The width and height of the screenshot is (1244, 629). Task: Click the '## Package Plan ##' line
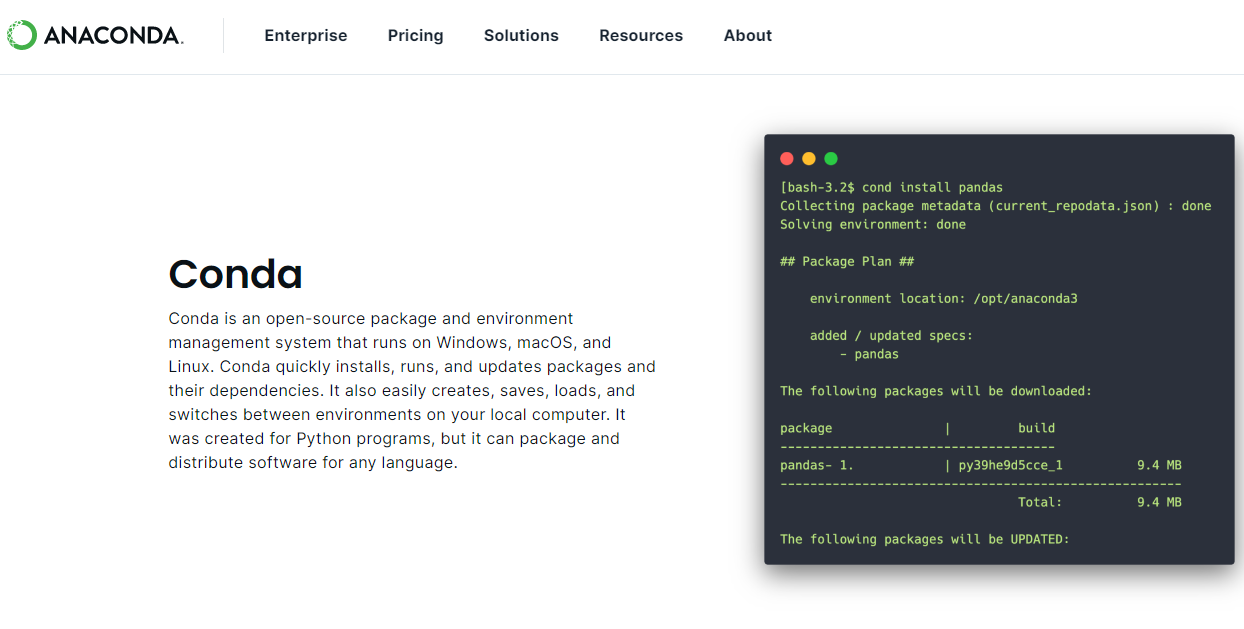(847, 261)
